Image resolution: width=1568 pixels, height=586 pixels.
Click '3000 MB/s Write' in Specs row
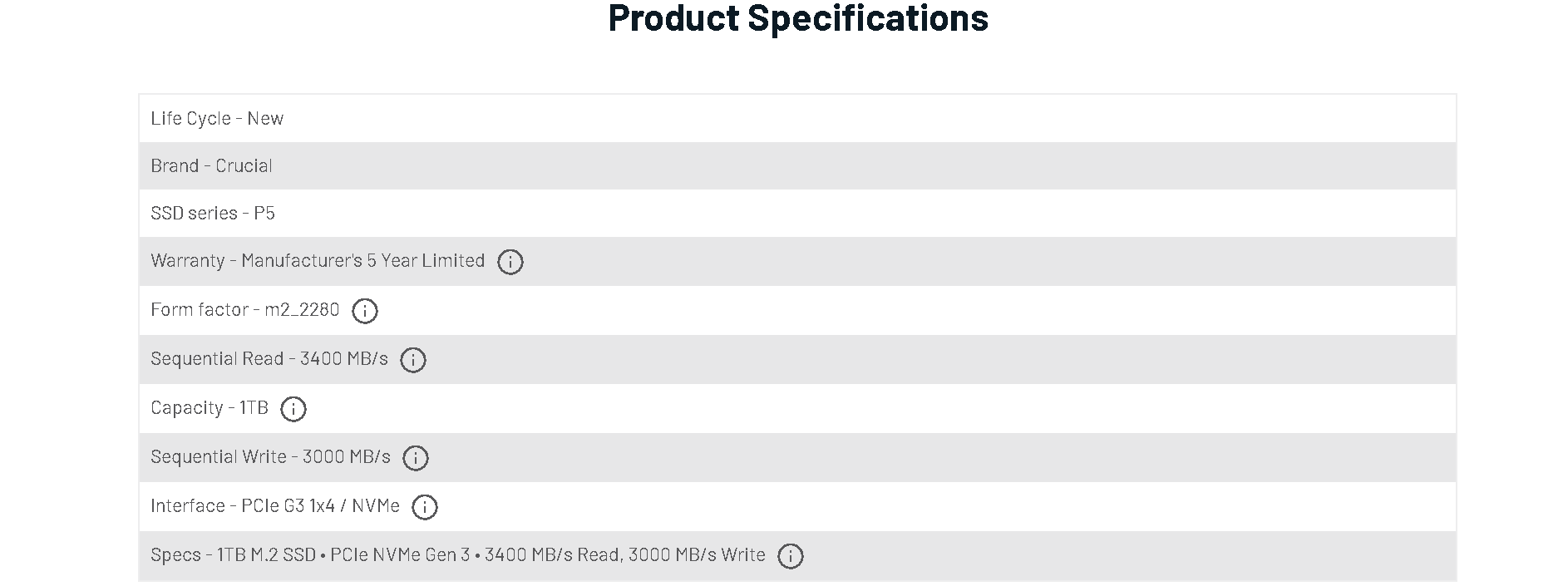pos(697,554)
